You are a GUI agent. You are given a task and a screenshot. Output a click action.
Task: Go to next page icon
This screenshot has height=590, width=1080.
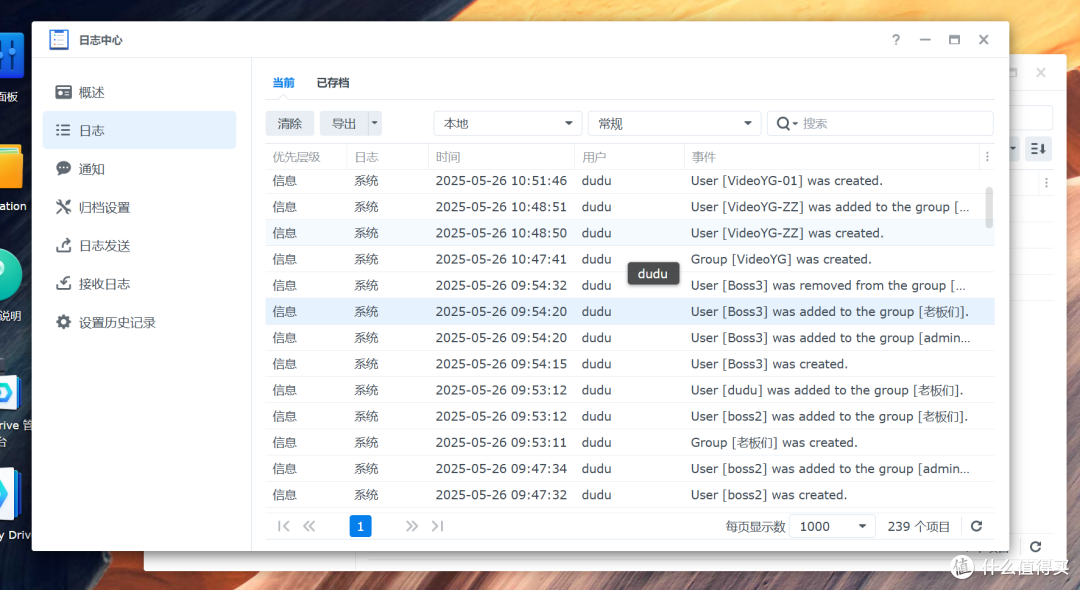pos(412,526)
